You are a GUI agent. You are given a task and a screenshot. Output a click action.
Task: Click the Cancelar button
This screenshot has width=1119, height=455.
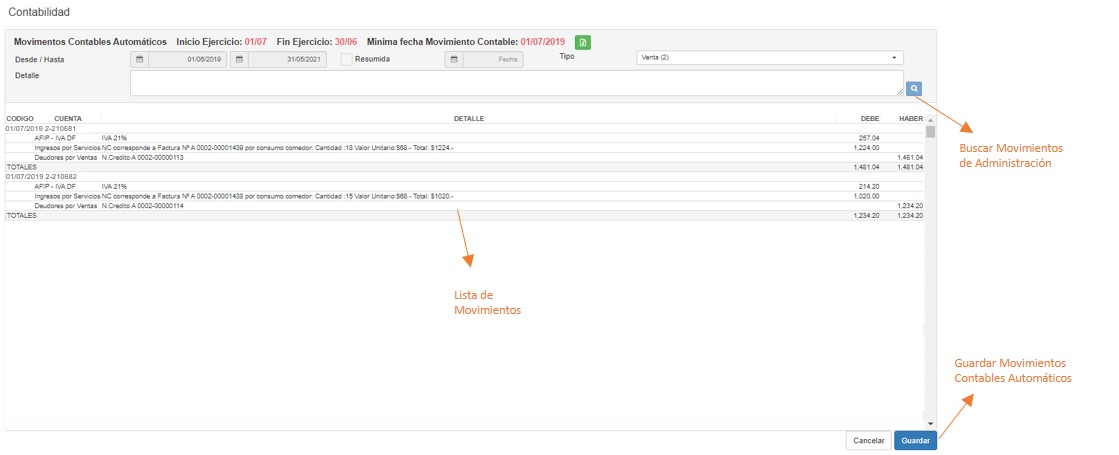(x=868, y=441)
